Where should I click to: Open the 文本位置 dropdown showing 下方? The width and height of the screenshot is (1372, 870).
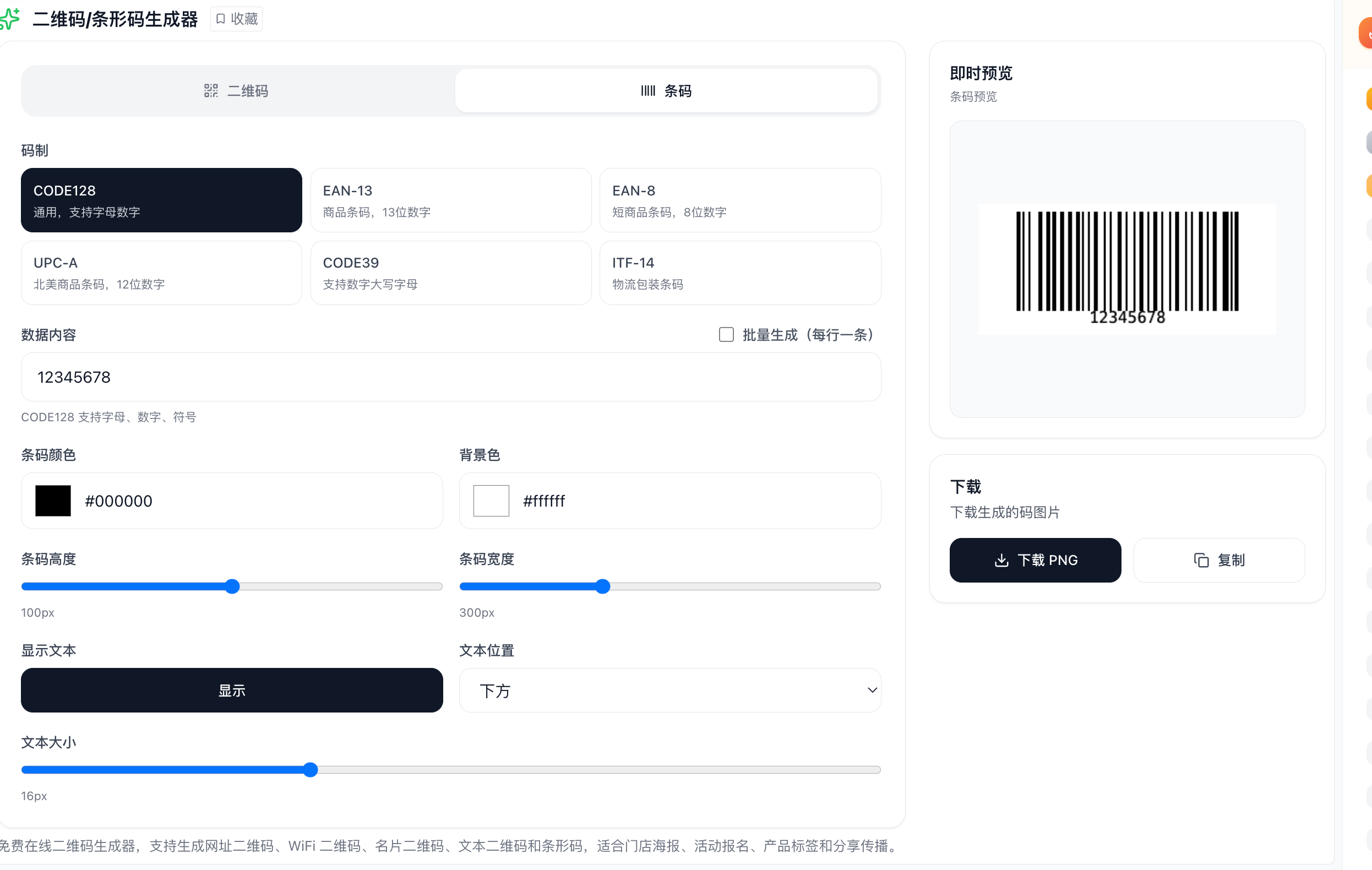670,690
